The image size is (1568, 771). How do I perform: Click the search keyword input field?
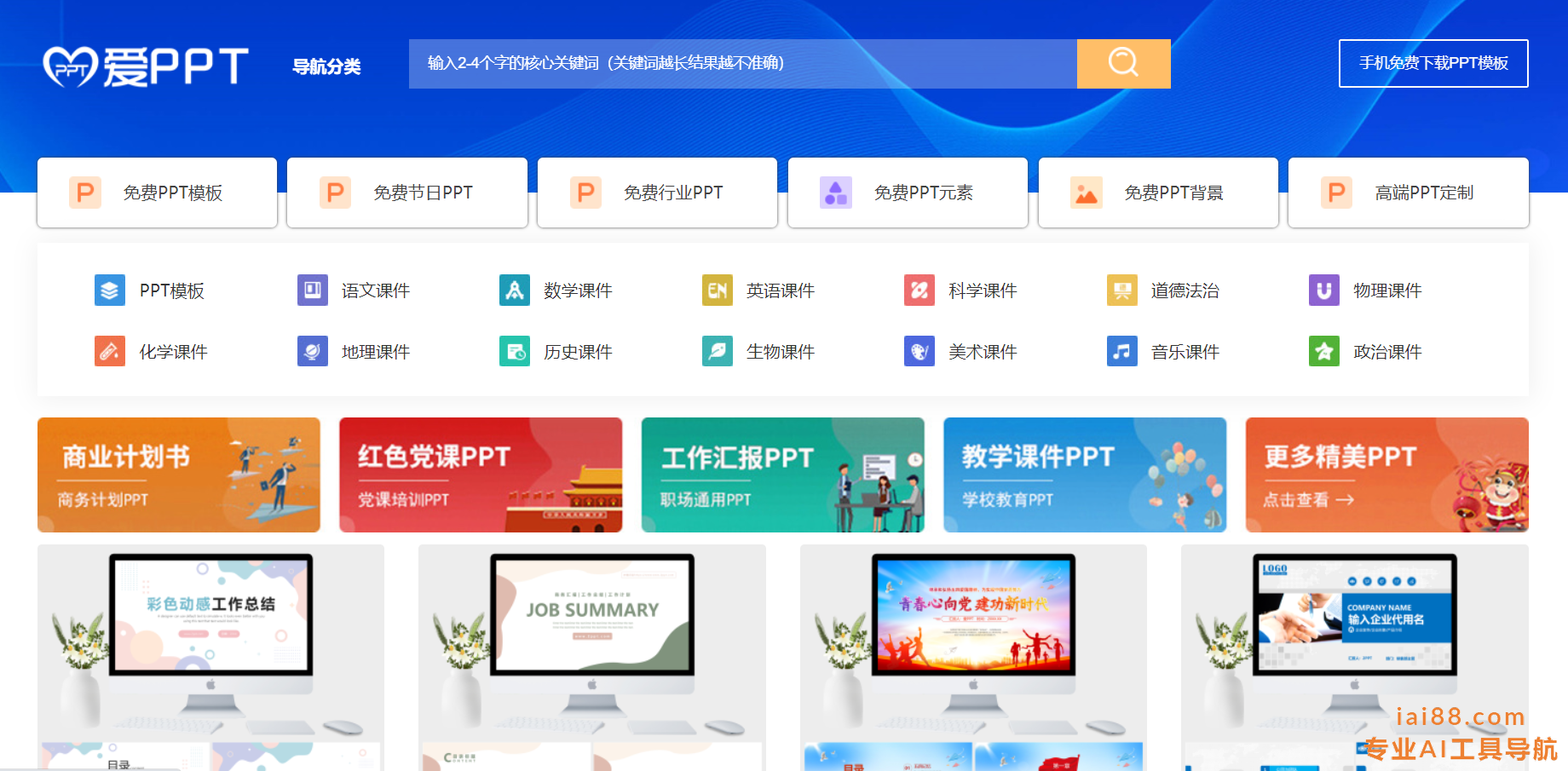741,63
